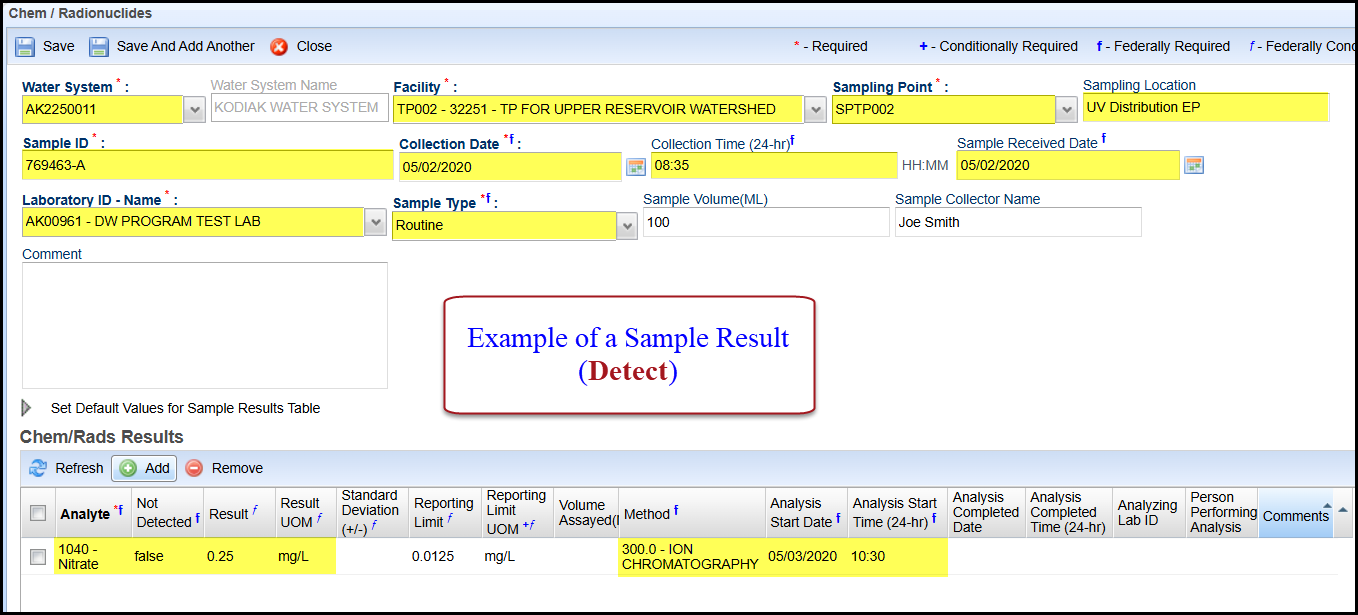Open Sample Received Date calendar picker

(x=1193, y=165)
